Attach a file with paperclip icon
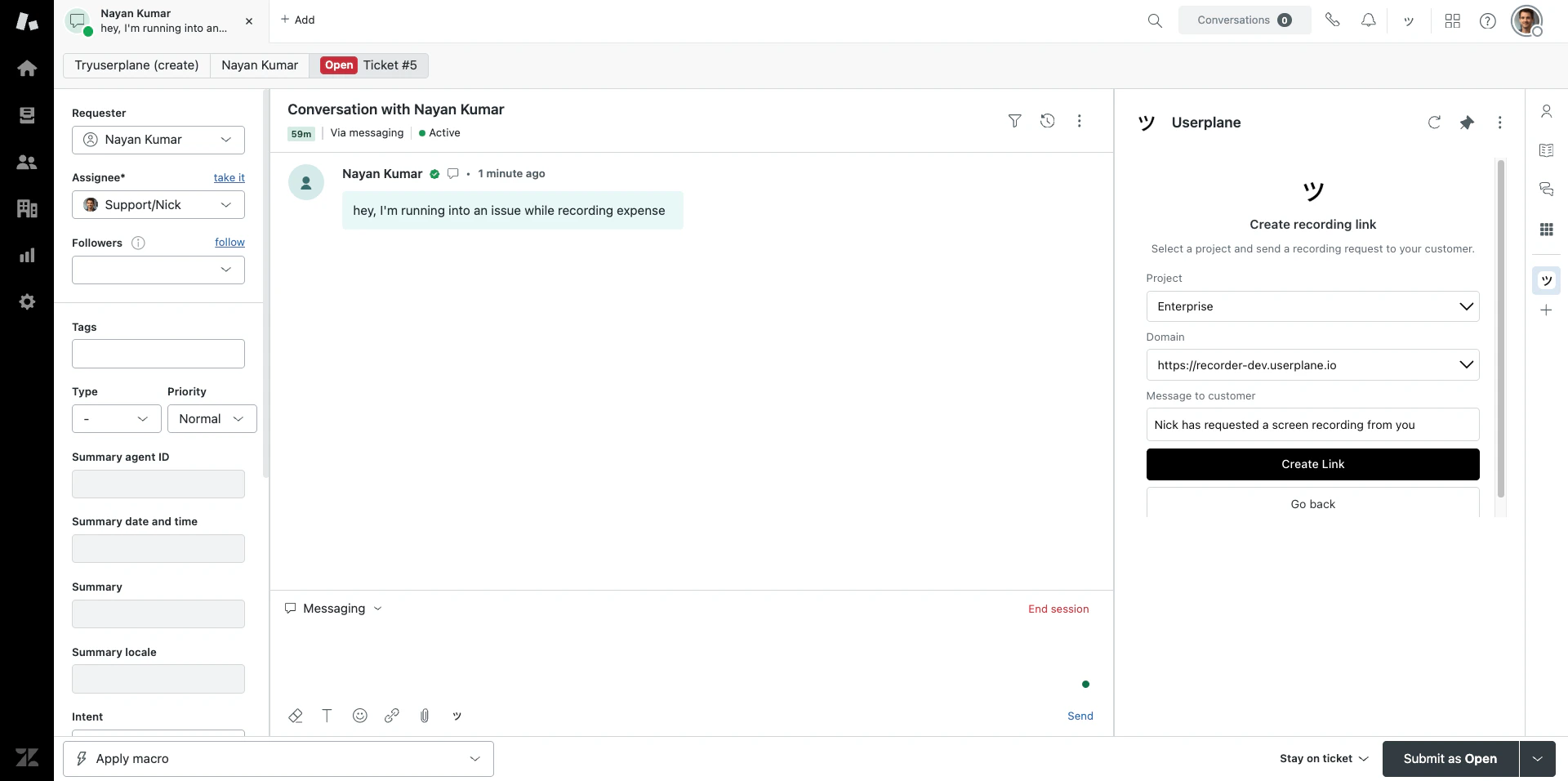 tap(425, 716)
